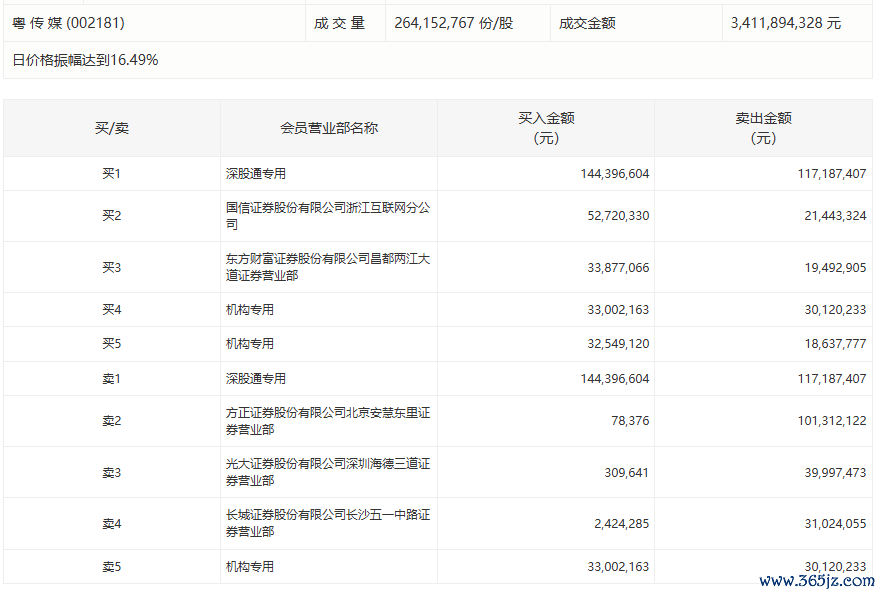This screenshot has height=596, width=882.
Task: Click the 买入金额 (元) column header
Action: point(545,128)
